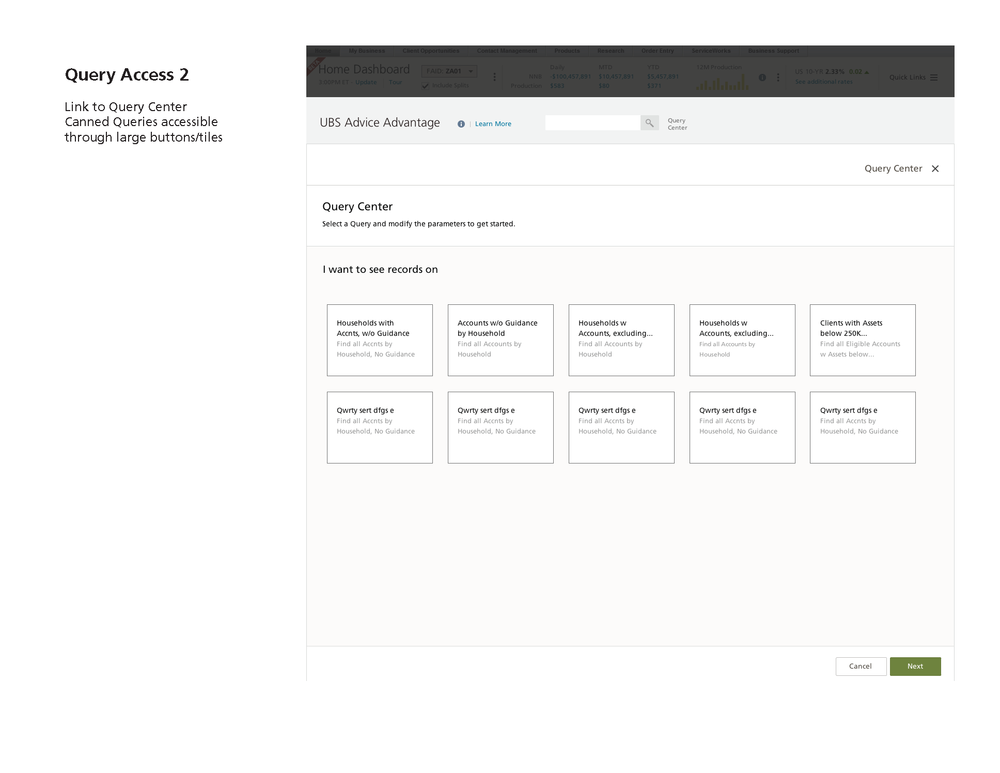This screenshot has height=773, width=1000.
Task: Click the info icon beside UBS Advice Advantage
Action: pyautogui.click(x=461, y=124)
